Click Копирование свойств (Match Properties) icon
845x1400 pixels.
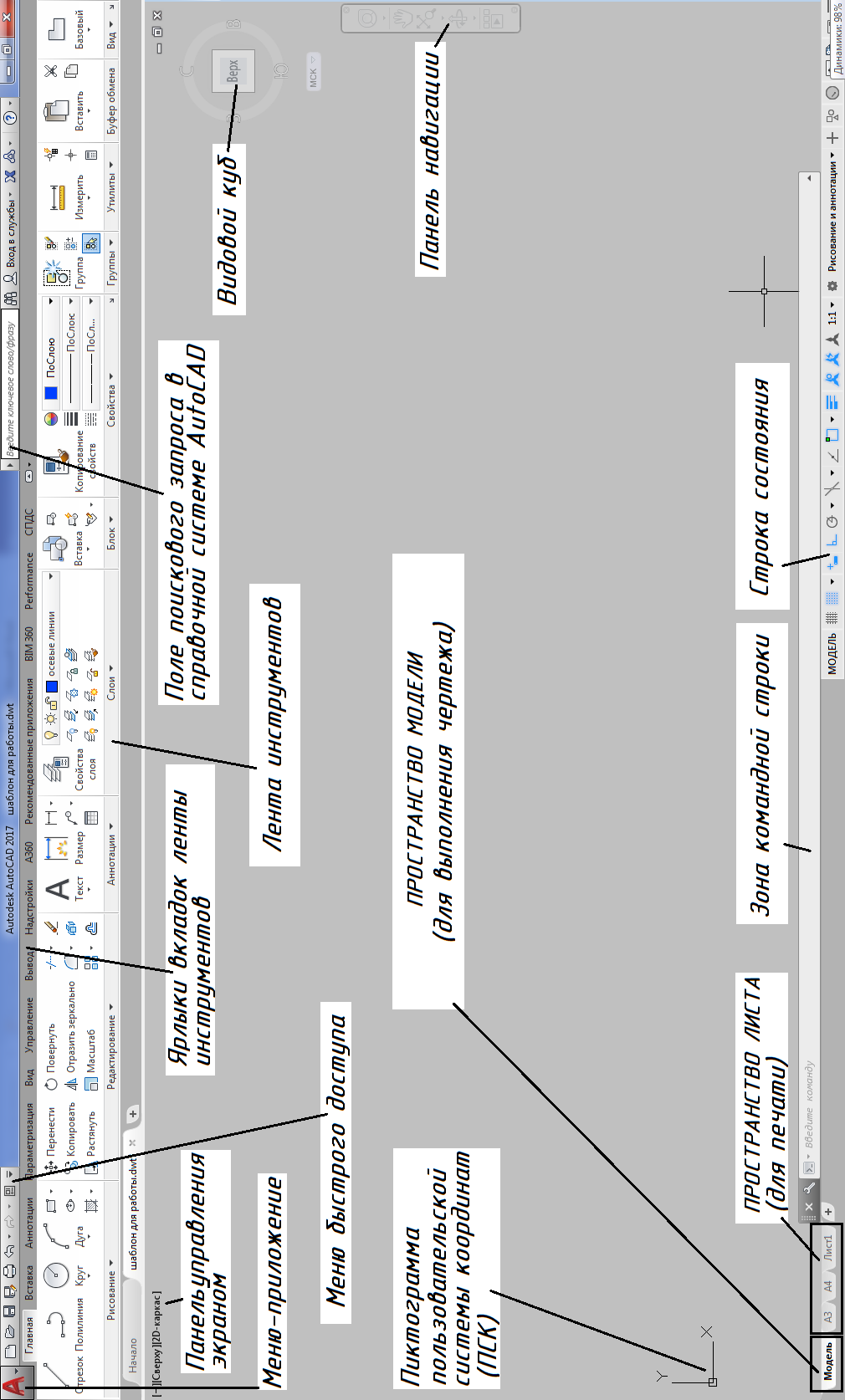(58, 462)
